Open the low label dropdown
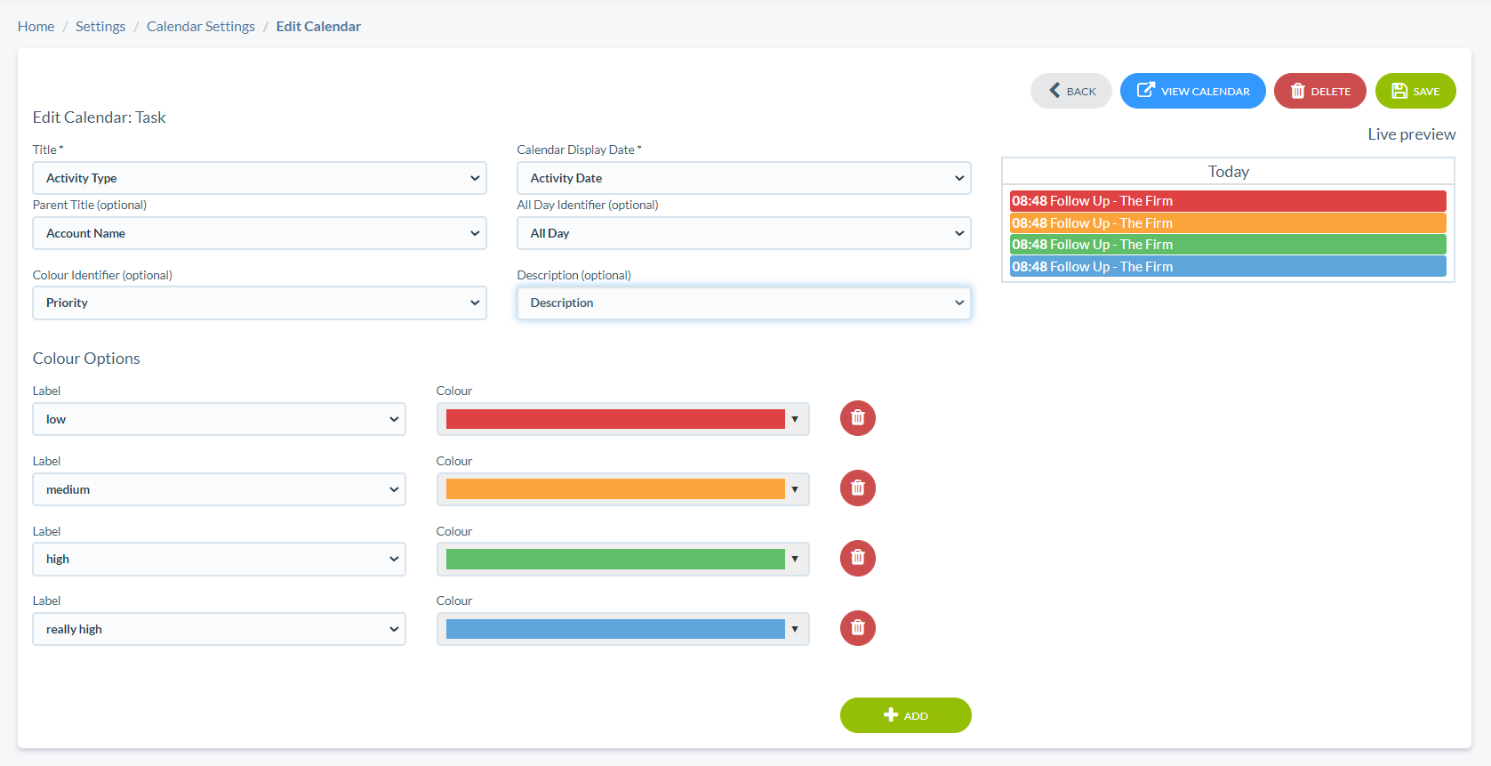This screenshot has width=1491, height=766. (x=219, y=419)
